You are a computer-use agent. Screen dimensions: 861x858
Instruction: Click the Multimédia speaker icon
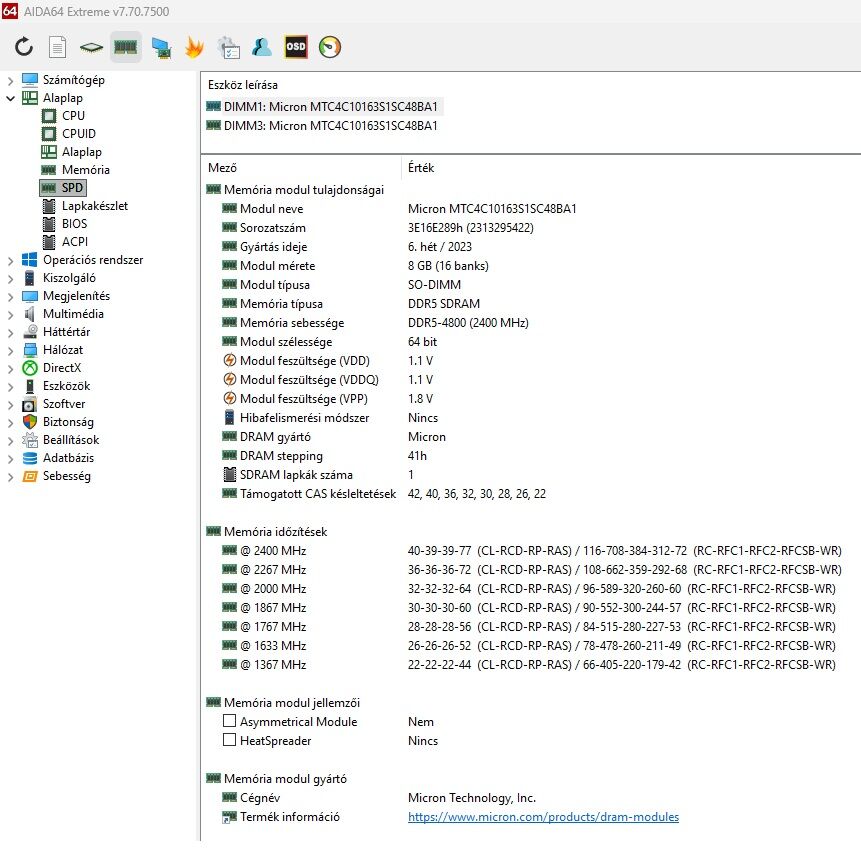30,314
